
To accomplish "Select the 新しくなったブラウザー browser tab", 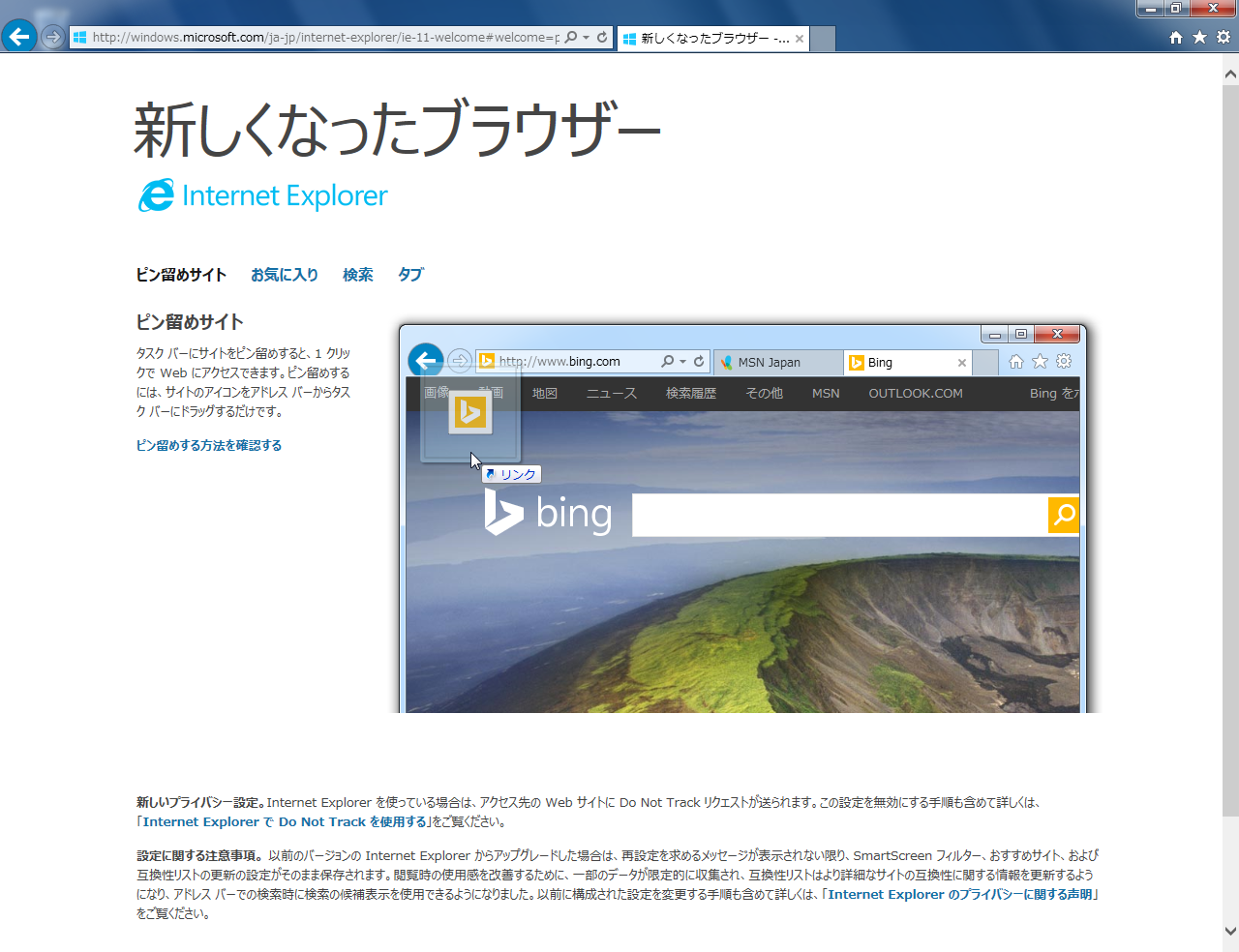I will [712, 38].
